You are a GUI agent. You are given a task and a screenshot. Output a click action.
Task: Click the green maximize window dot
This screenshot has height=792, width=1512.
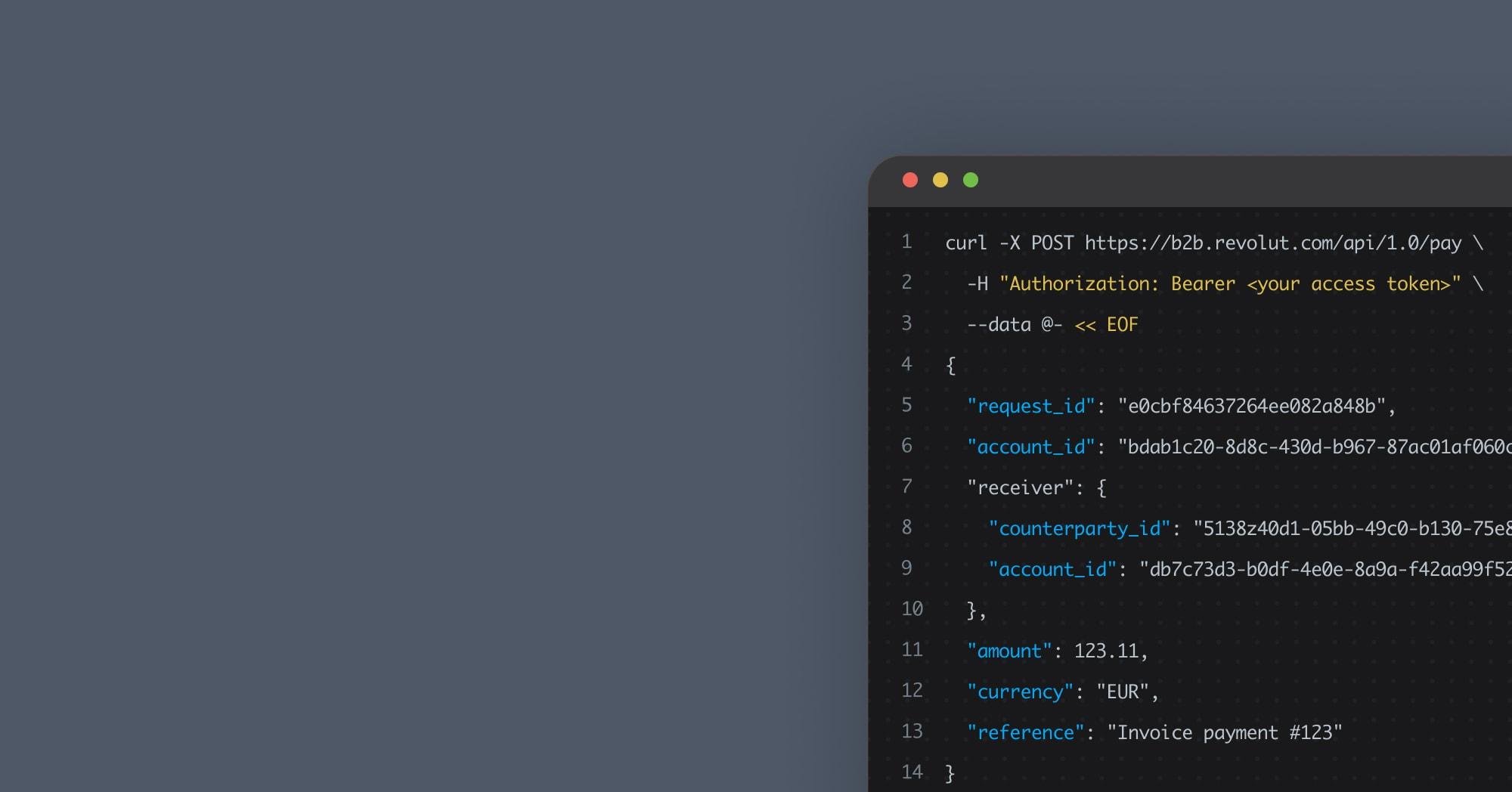971,180
